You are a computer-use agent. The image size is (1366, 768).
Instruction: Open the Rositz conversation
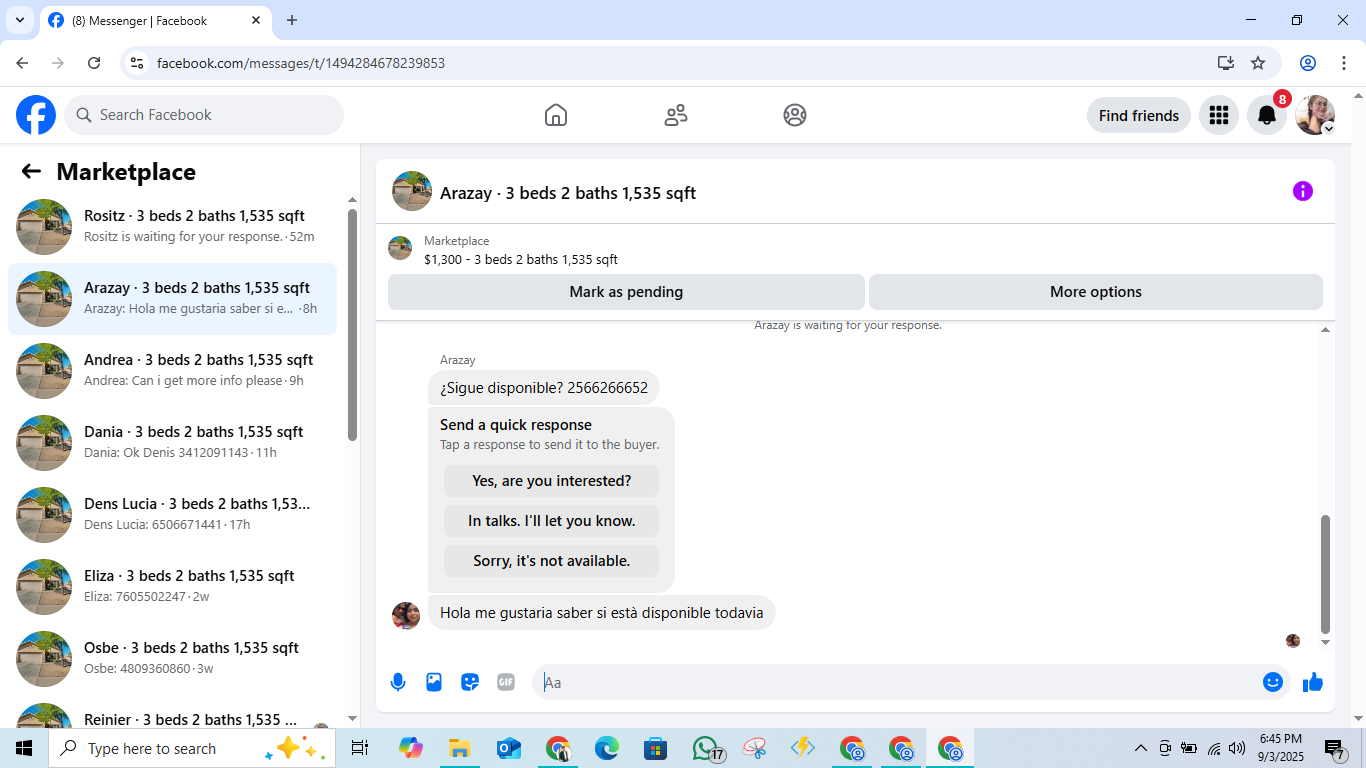tap(172, 227)
